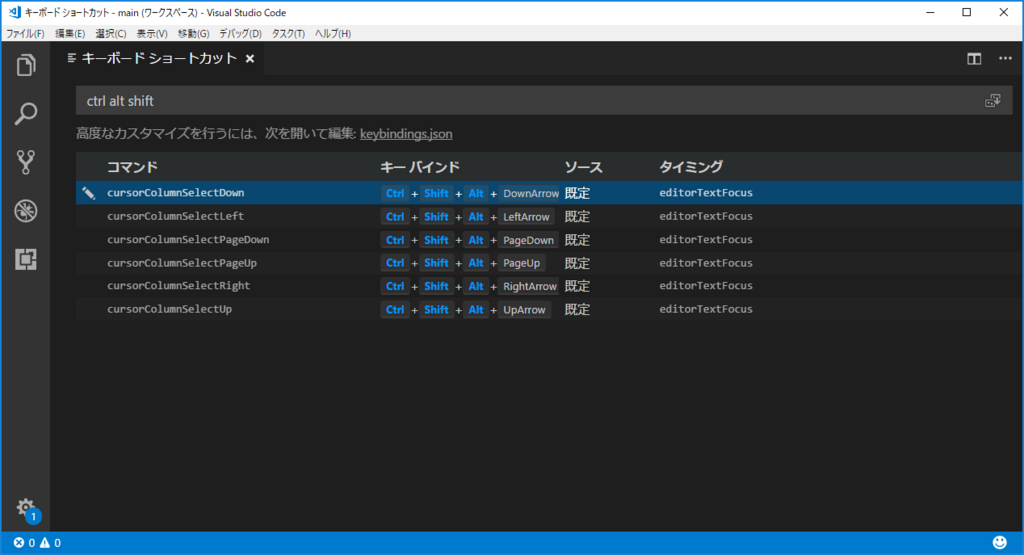Split the editor with the layout icon

coord(974,59)
